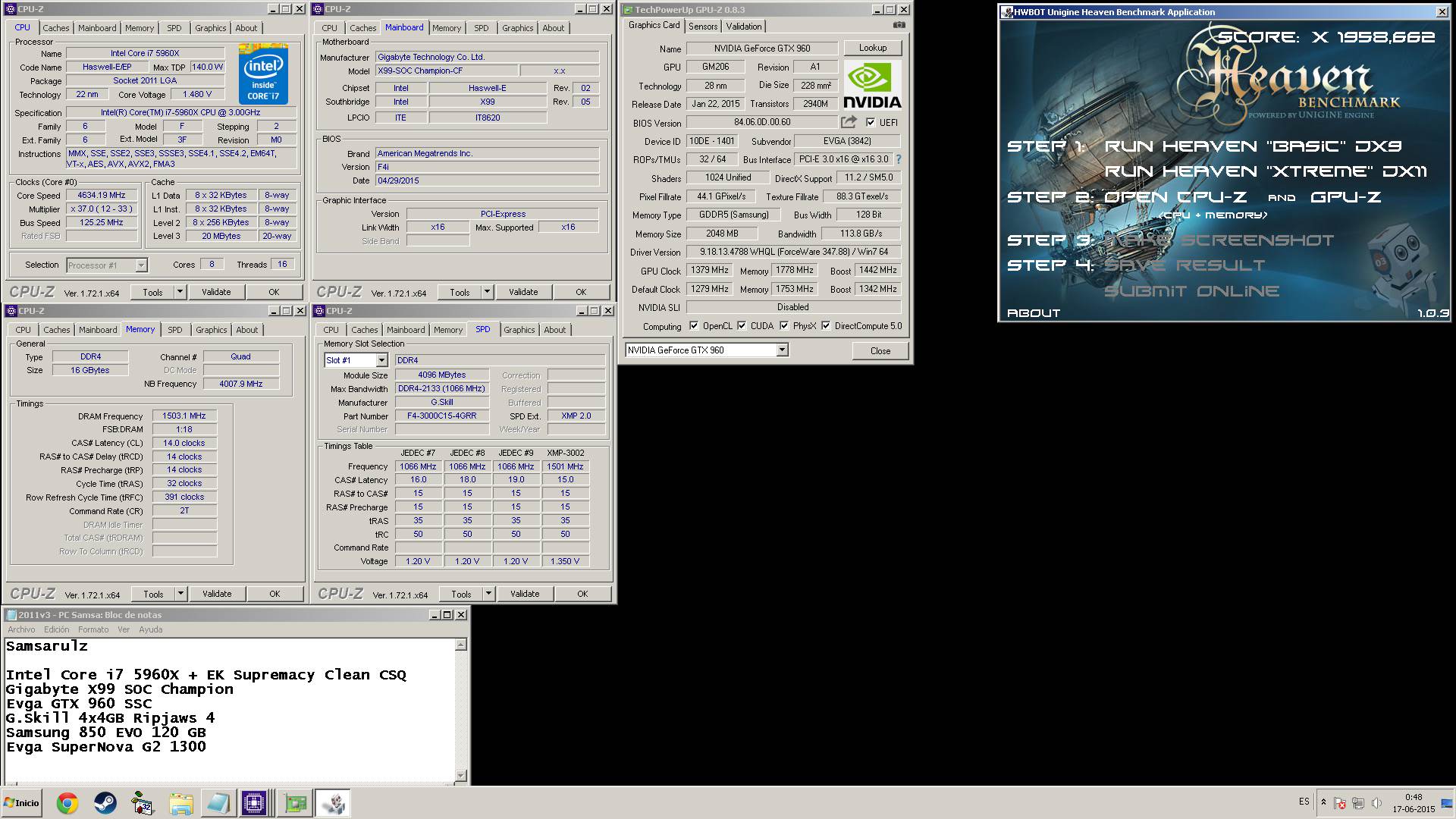
Task: Expand Tools arrow in CPU-Z CPU window
Action: coord(180,292)
